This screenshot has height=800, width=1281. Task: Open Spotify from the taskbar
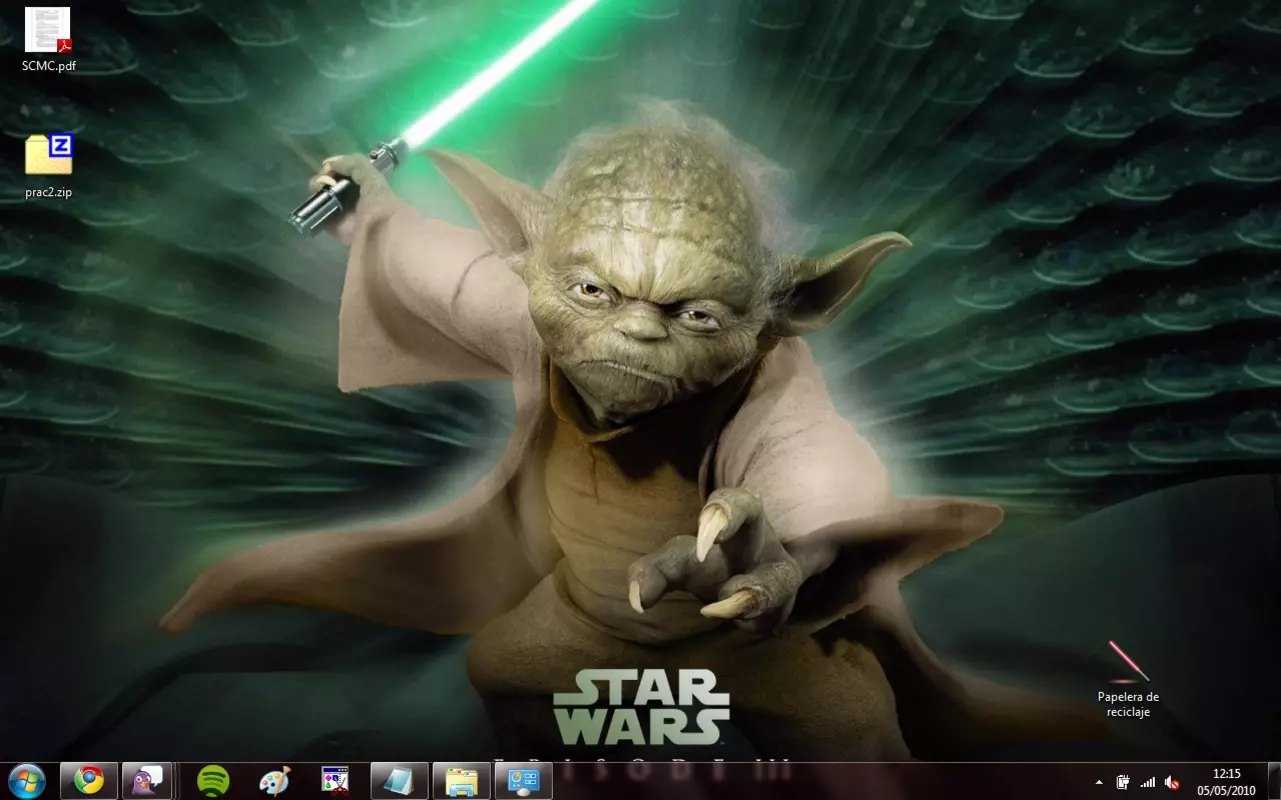[x=213, y=780]
